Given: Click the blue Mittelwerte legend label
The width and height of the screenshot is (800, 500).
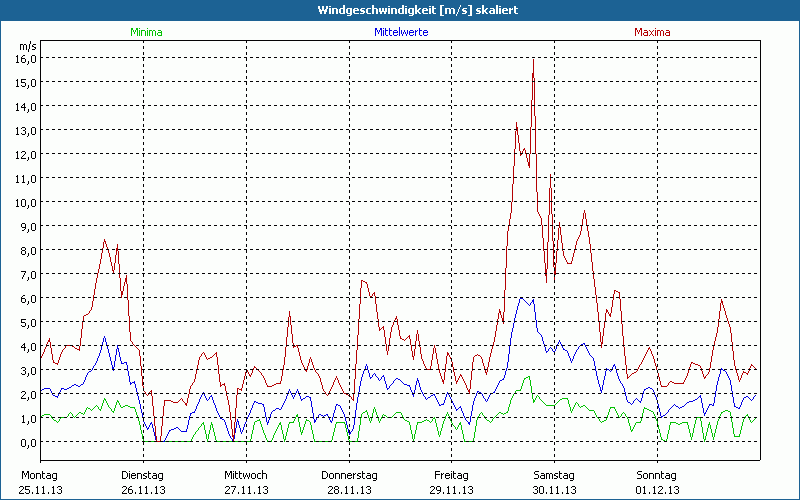Looking at the screenshot, I should click(401, 32).
